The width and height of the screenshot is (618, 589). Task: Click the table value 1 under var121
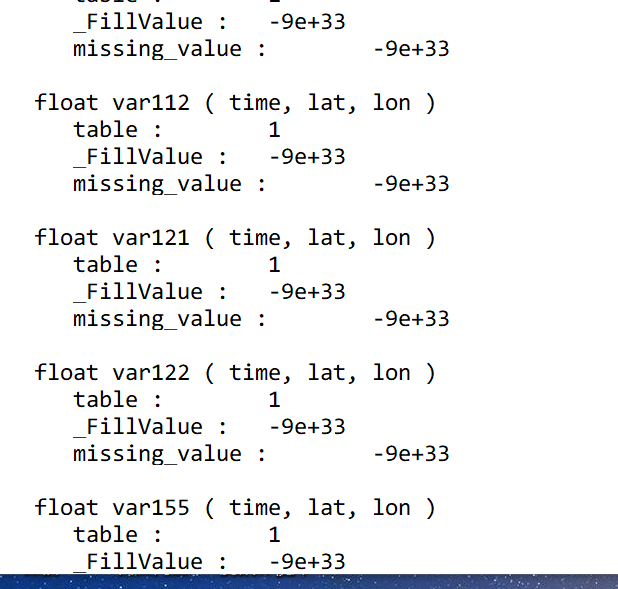click(x=274, y=265)
